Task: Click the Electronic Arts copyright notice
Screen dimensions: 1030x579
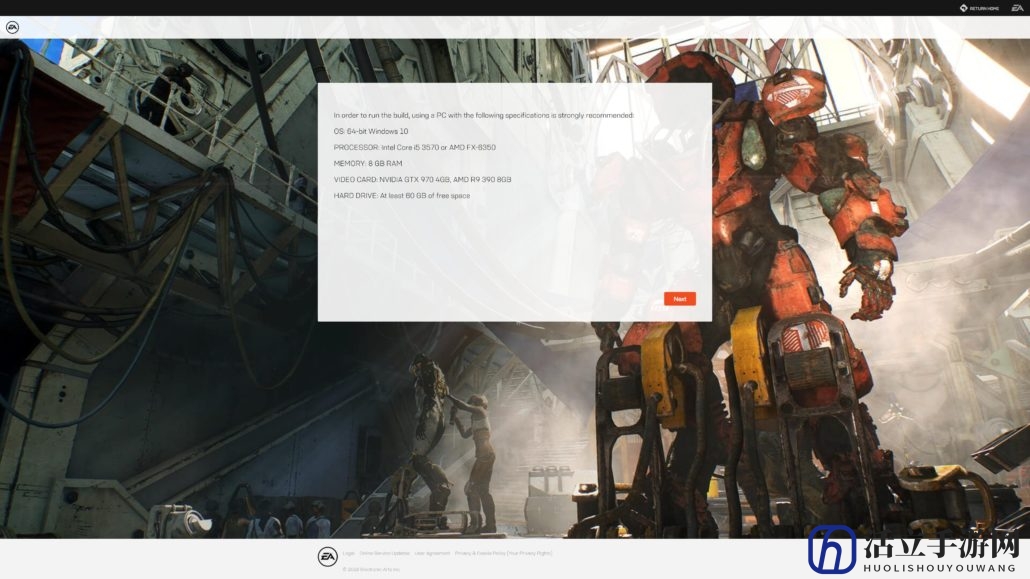Action: coord(371,569)
